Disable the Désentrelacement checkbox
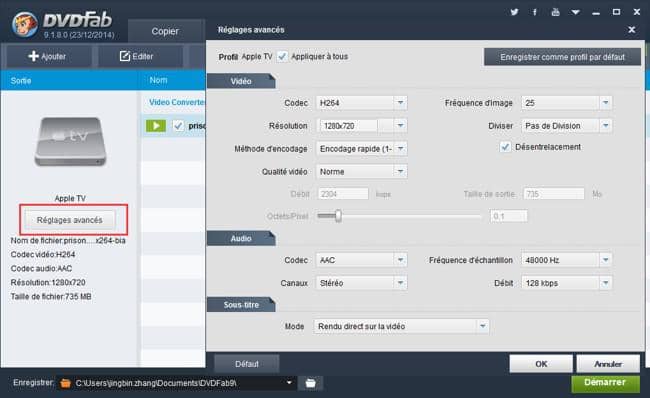650x398 pixels. [505, 147]
